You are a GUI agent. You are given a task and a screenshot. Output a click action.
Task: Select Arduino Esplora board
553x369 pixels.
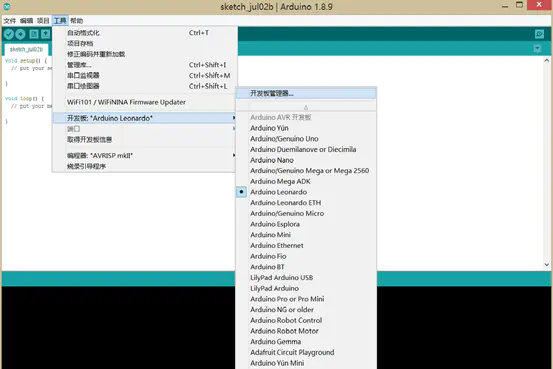pos(306,224)
